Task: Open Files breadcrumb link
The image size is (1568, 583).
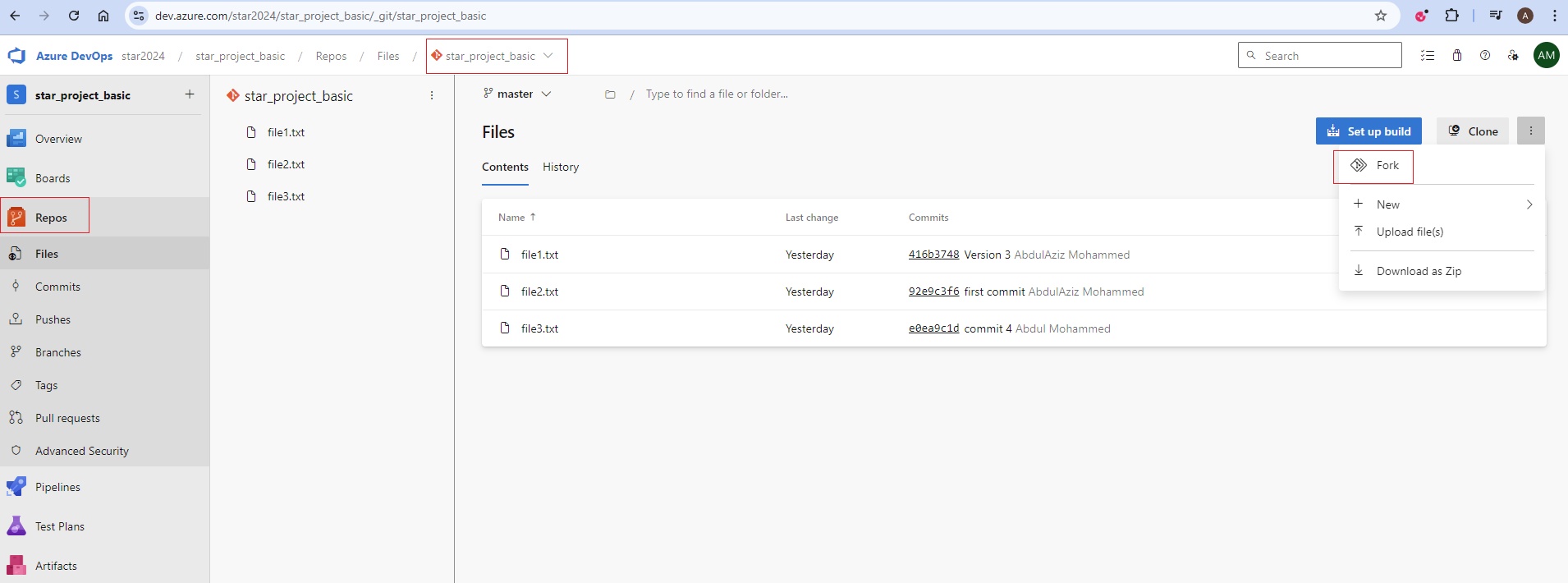Action: pos(388,56)
